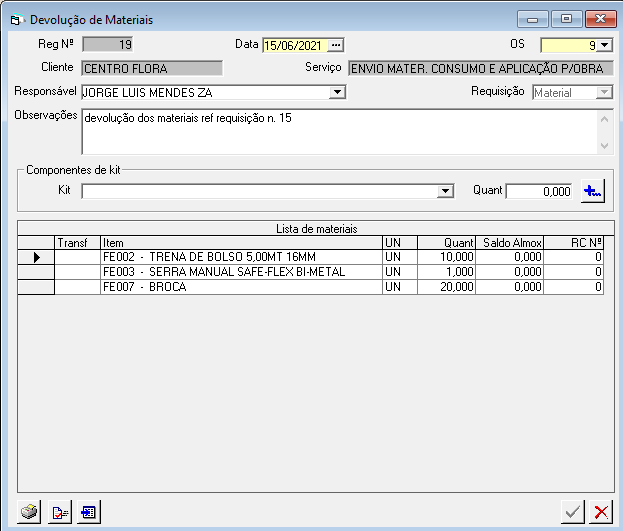
Task: Click the blue plus add-kit button
Action: (593, 191)
